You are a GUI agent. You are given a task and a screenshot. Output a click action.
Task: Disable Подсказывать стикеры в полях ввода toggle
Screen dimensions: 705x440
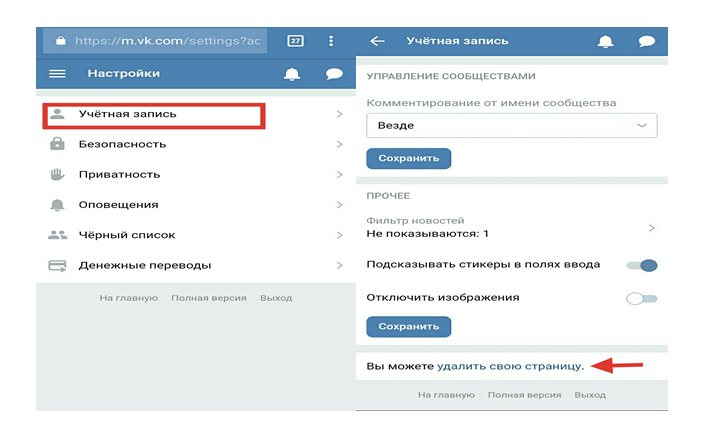pyautogui.click(x=642, y=266)
